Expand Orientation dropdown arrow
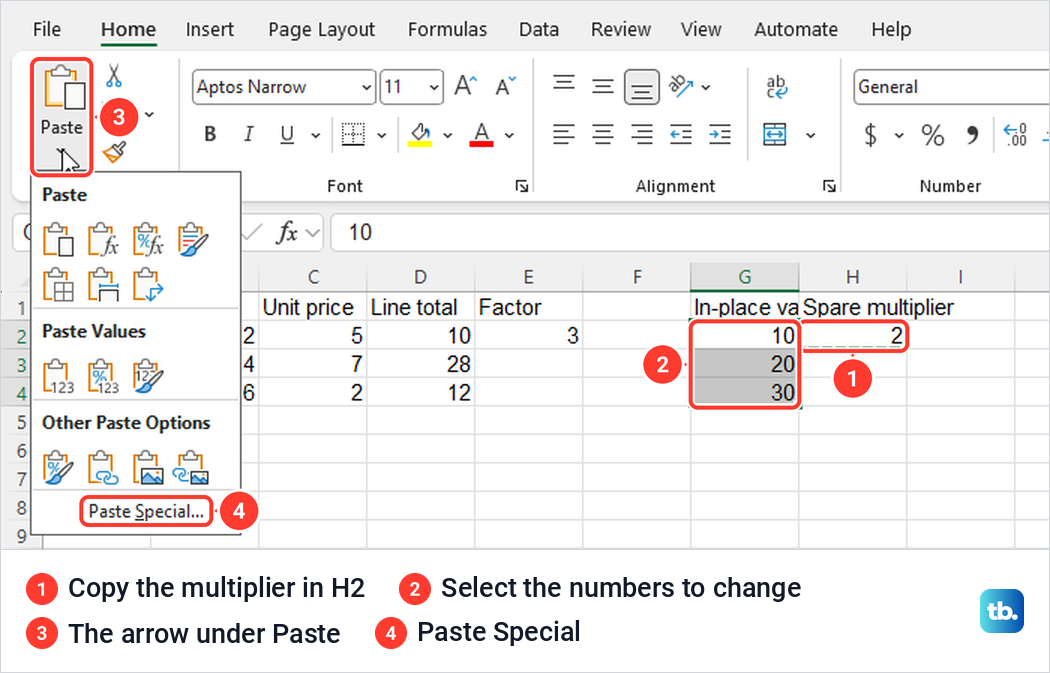Image resolution: width=1050 pixels, height=673 pixels. pyautogui.click(x=706, y=87)
